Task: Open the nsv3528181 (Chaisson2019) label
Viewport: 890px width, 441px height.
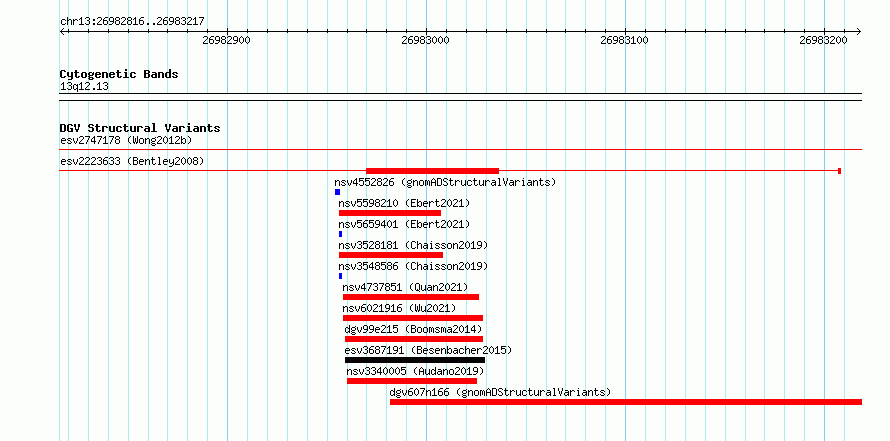Action: coord(413,245)
